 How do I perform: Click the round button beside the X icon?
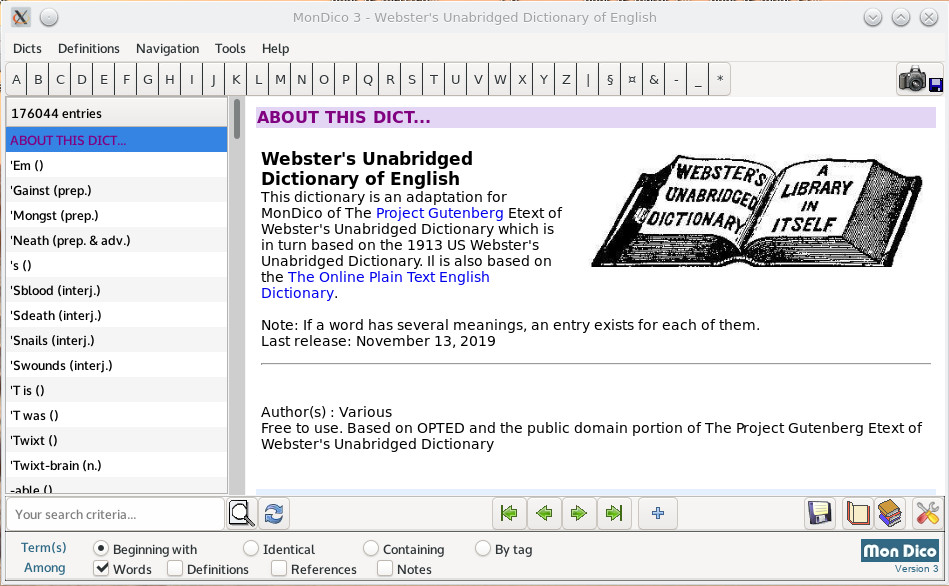(49, 17)
